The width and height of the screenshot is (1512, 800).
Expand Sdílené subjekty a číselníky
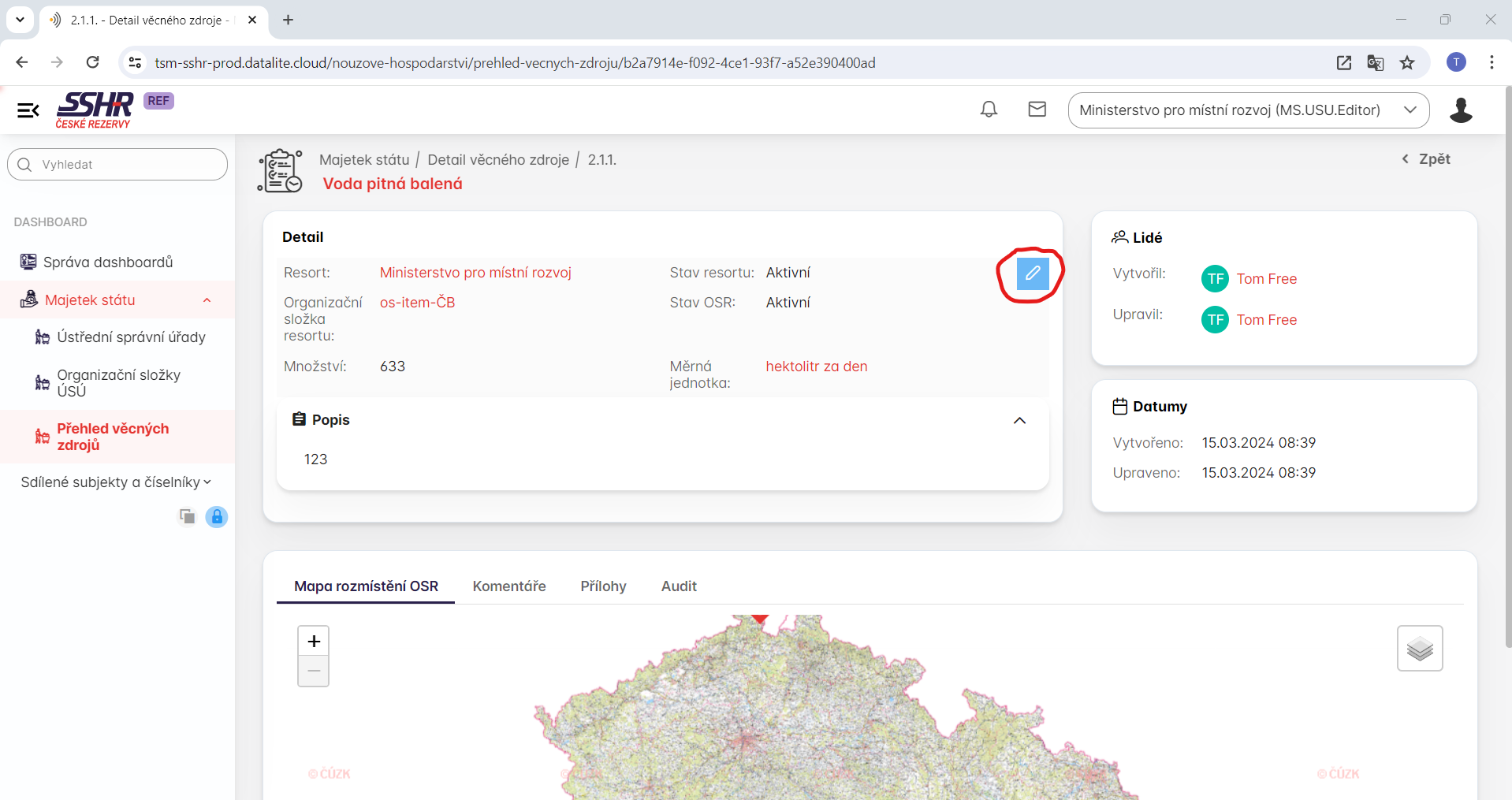116,482
